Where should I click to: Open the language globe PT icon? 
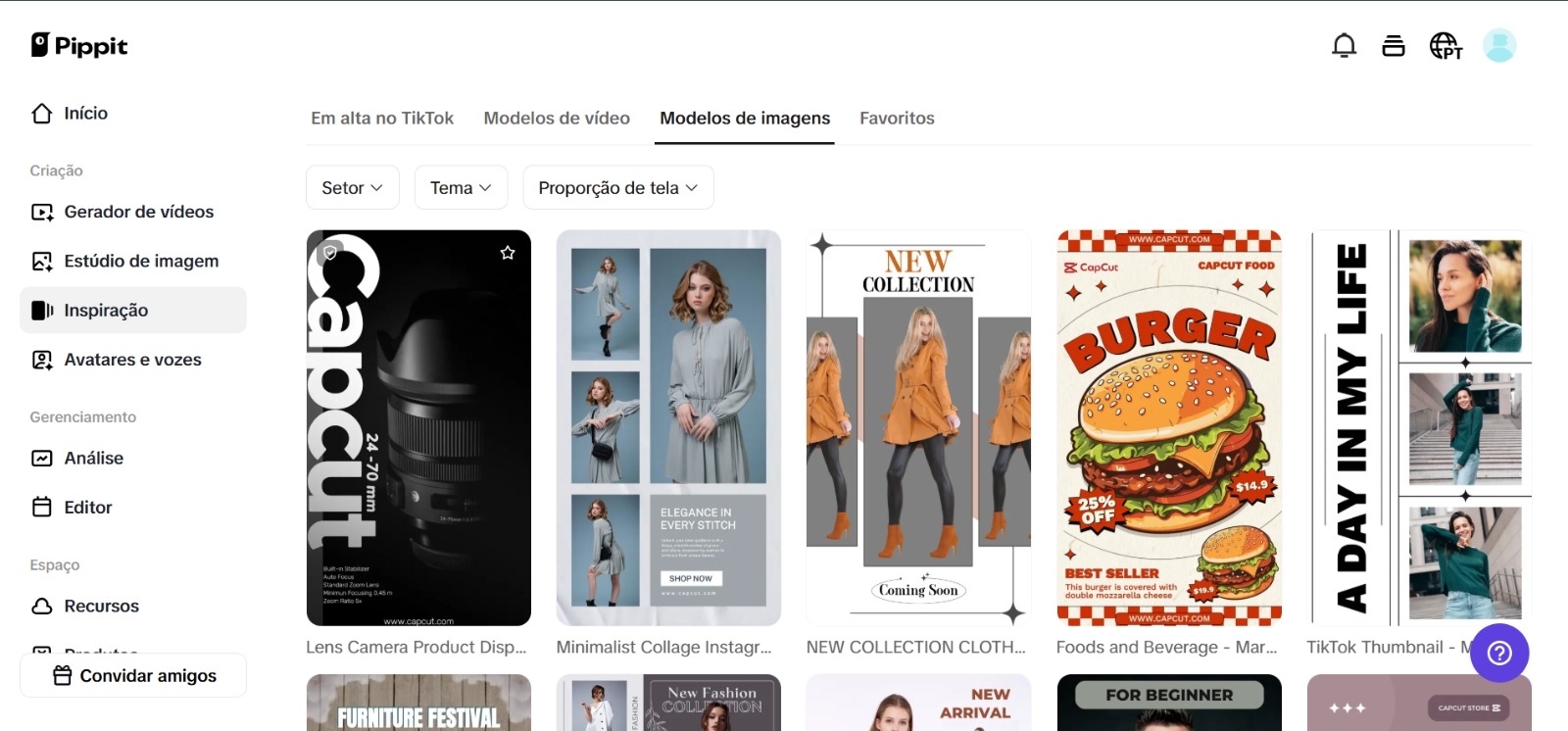click(1445, 46)
